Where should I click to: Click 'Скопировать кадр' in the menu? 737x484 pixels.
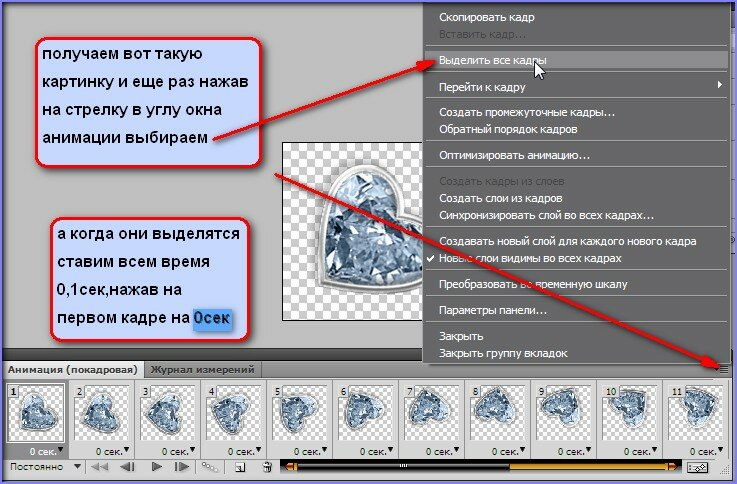[486, 18]
